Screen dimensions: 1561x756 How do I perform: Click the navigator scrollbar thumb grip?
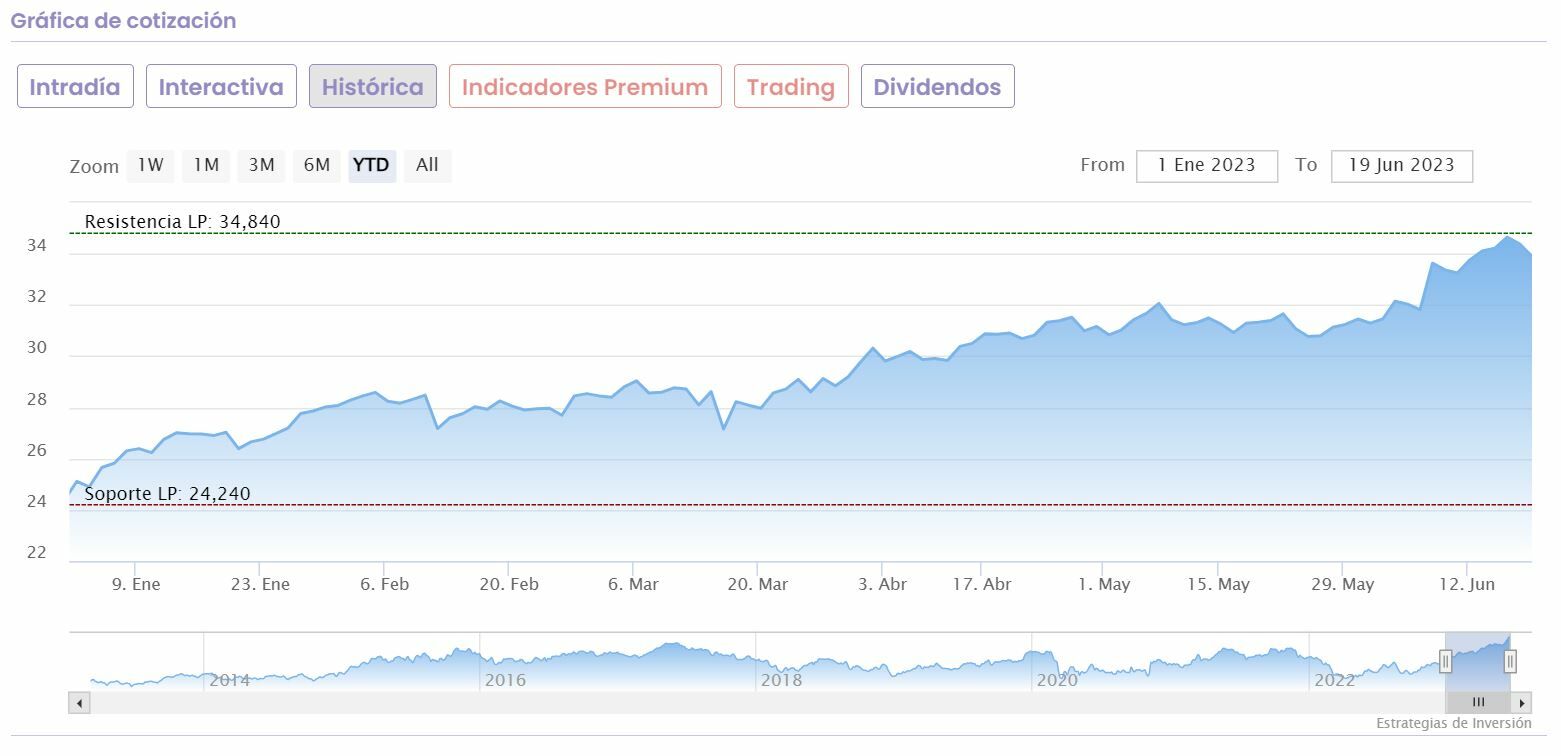click(1478, 703)
